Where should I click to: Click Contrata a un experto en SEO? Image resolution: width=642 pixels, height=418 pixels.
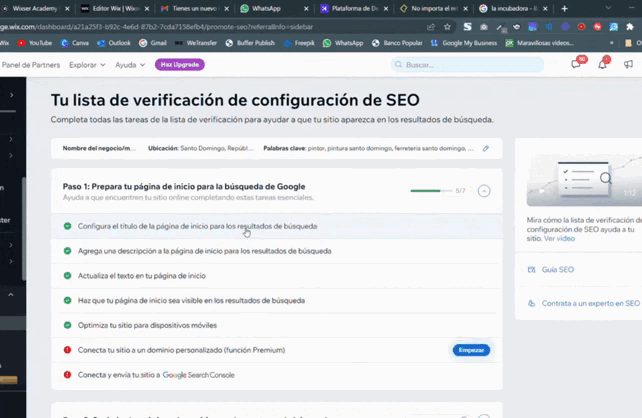(590, 303)
